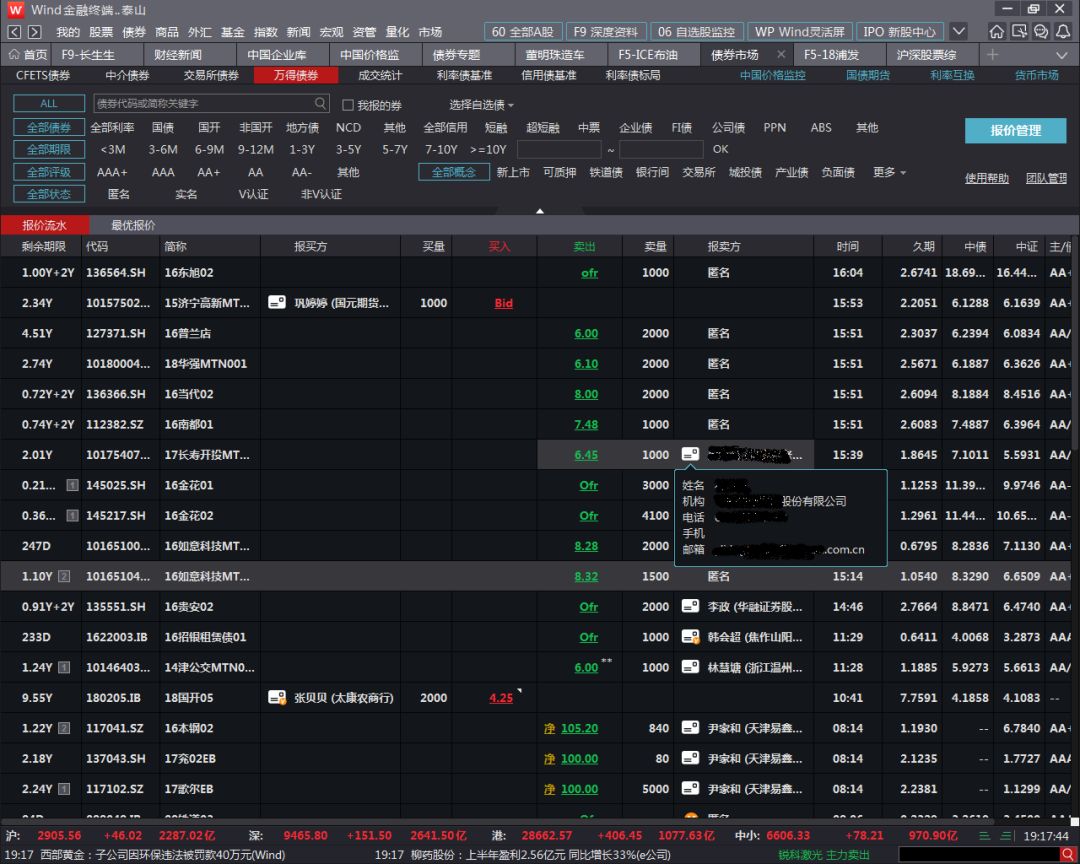
Task: Go forward with right arrow navigation icon
Action: coord(34,32)
